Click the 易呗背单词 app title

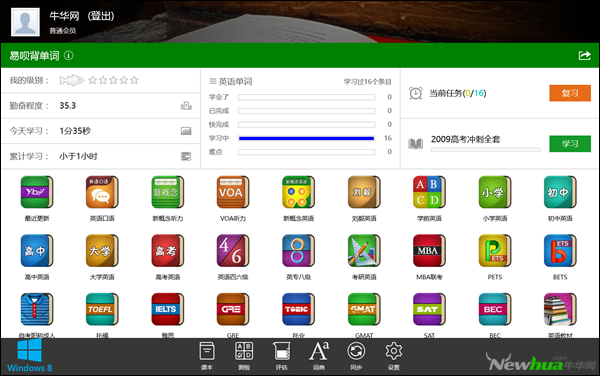34,56
